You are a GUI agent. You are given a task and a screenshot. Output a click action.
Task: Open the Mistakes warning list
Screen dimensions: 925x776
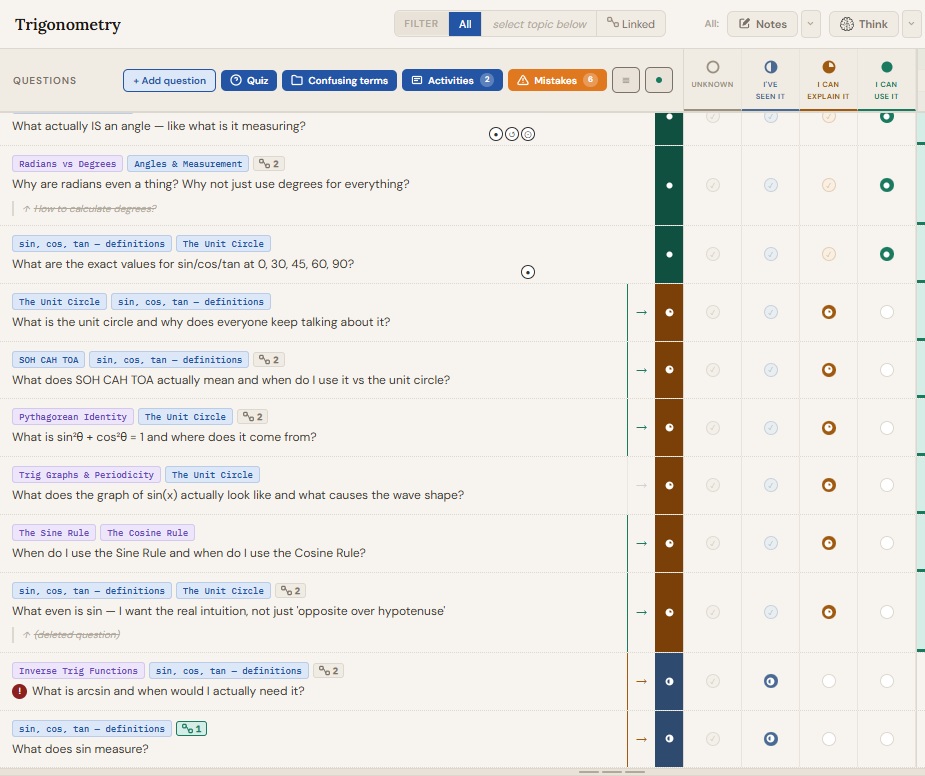tap(556, 80)
